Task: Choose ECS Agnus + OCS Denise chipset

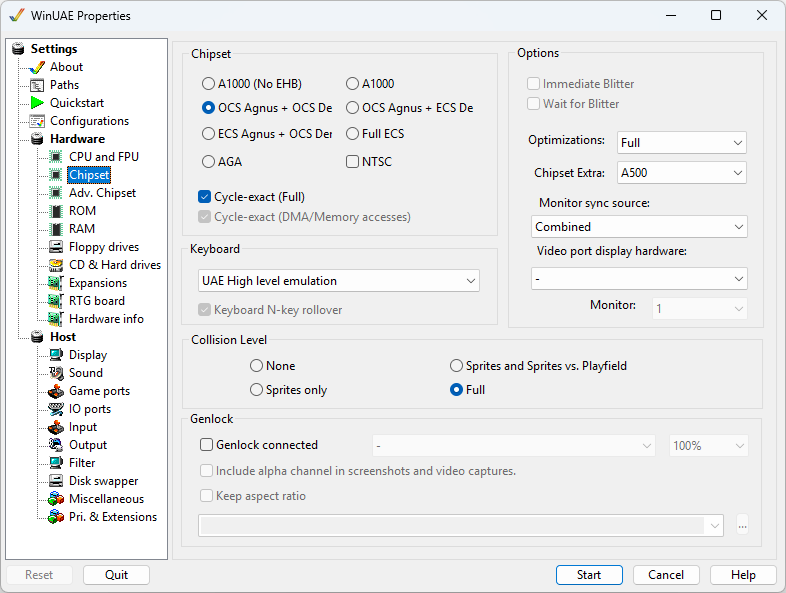Action: (x=267, y=134)
